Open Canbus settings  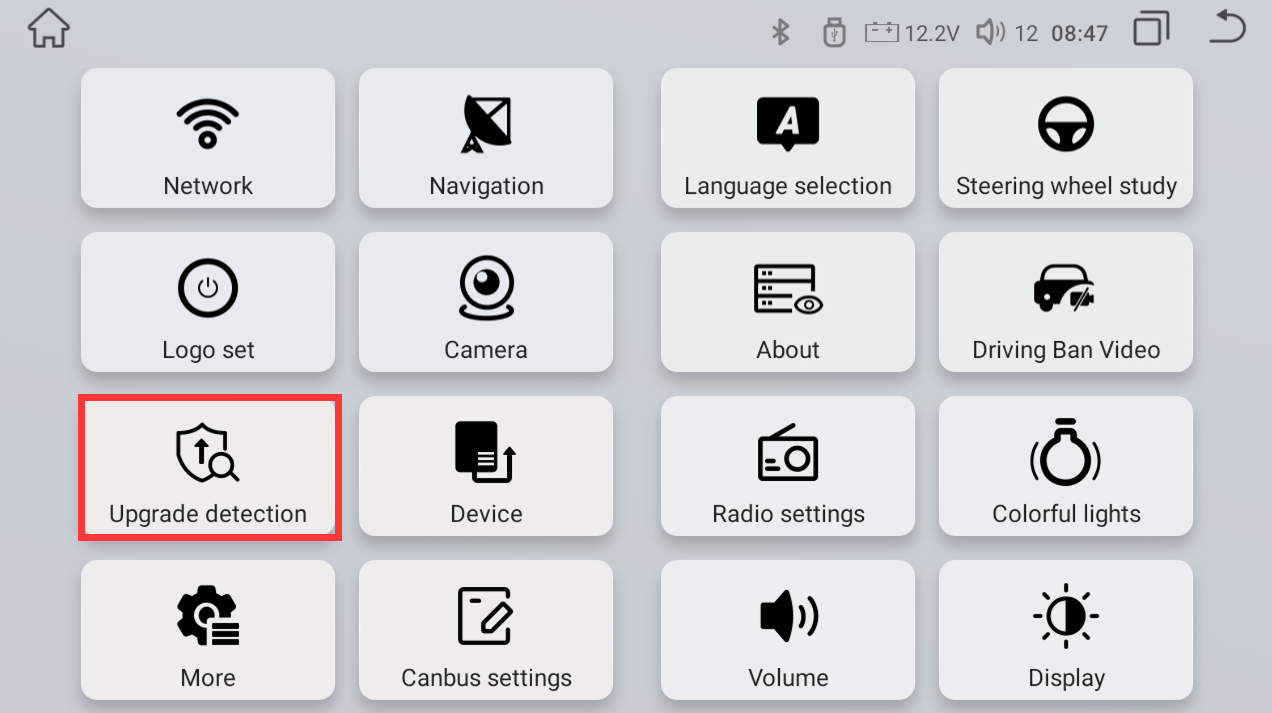click(486, 630)
